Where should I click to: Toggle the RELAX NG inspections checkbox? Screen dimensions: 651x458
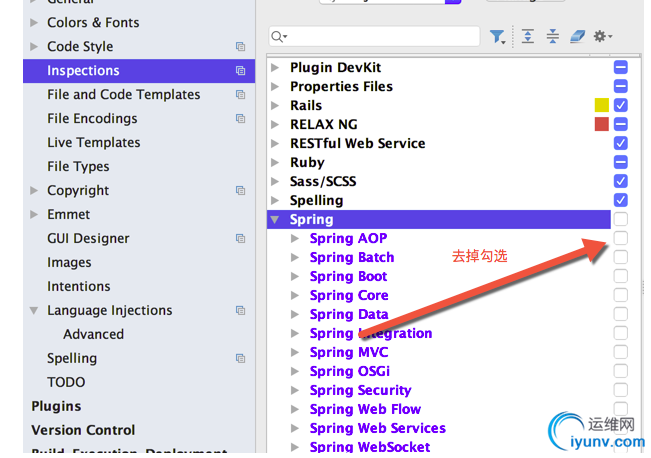tap(620, 124)
